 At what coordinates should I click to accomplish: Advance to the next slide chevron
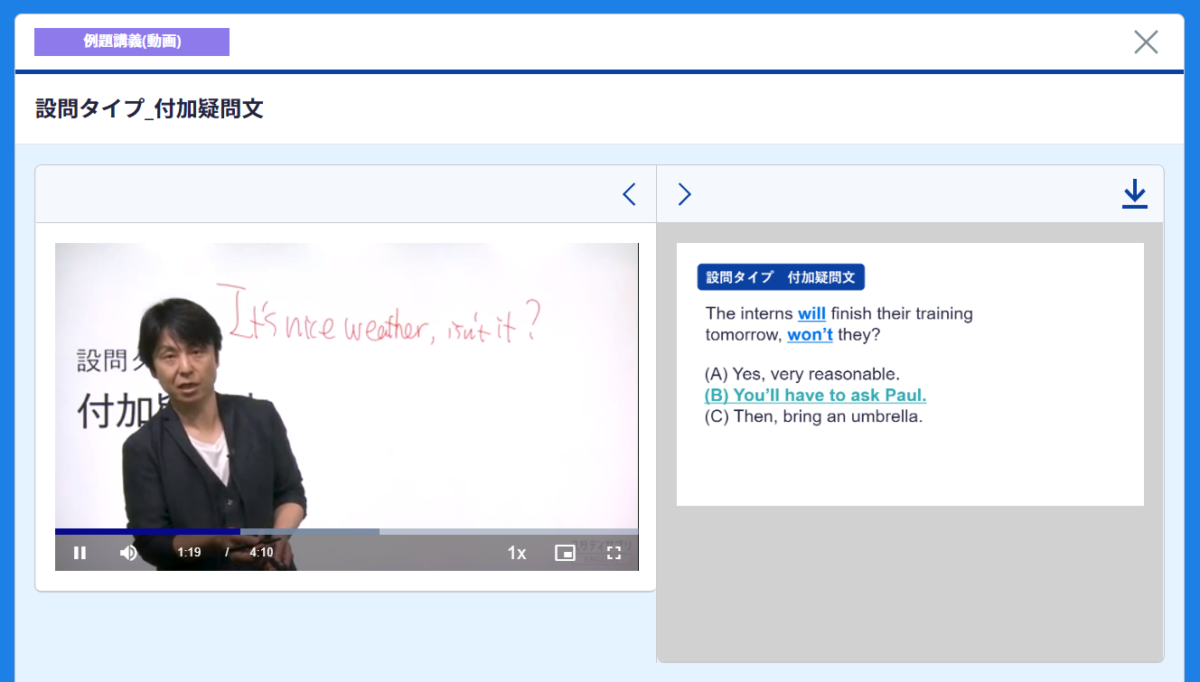click(x=685, y=194)
